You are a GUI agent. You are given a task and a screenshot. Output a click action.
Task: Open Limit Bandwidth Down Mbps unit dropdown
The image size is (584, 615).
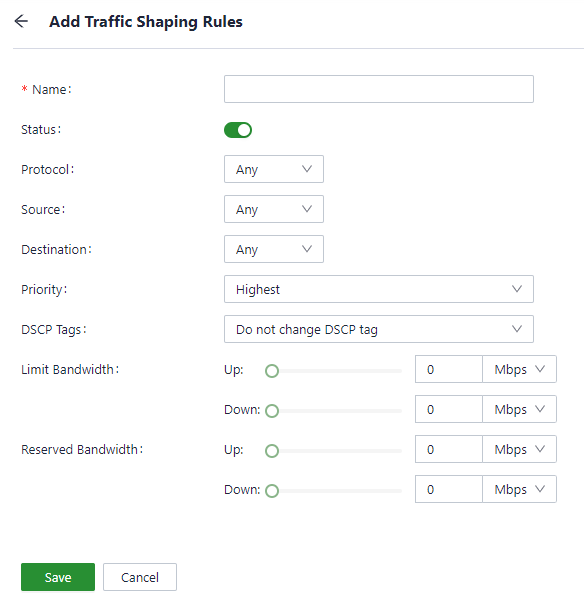pos(519,409)
